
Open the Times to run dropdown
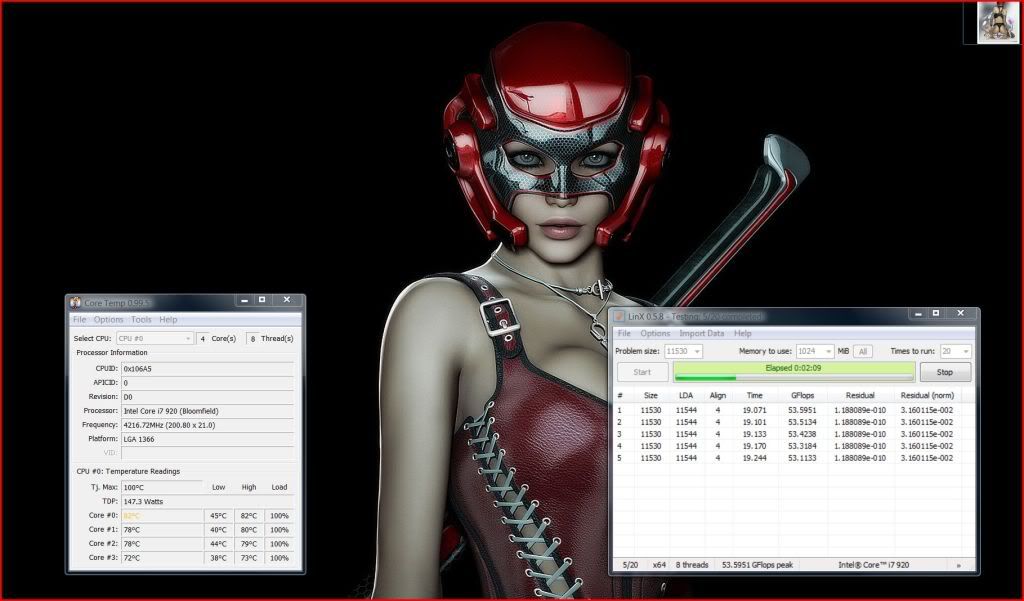(955, 351)
